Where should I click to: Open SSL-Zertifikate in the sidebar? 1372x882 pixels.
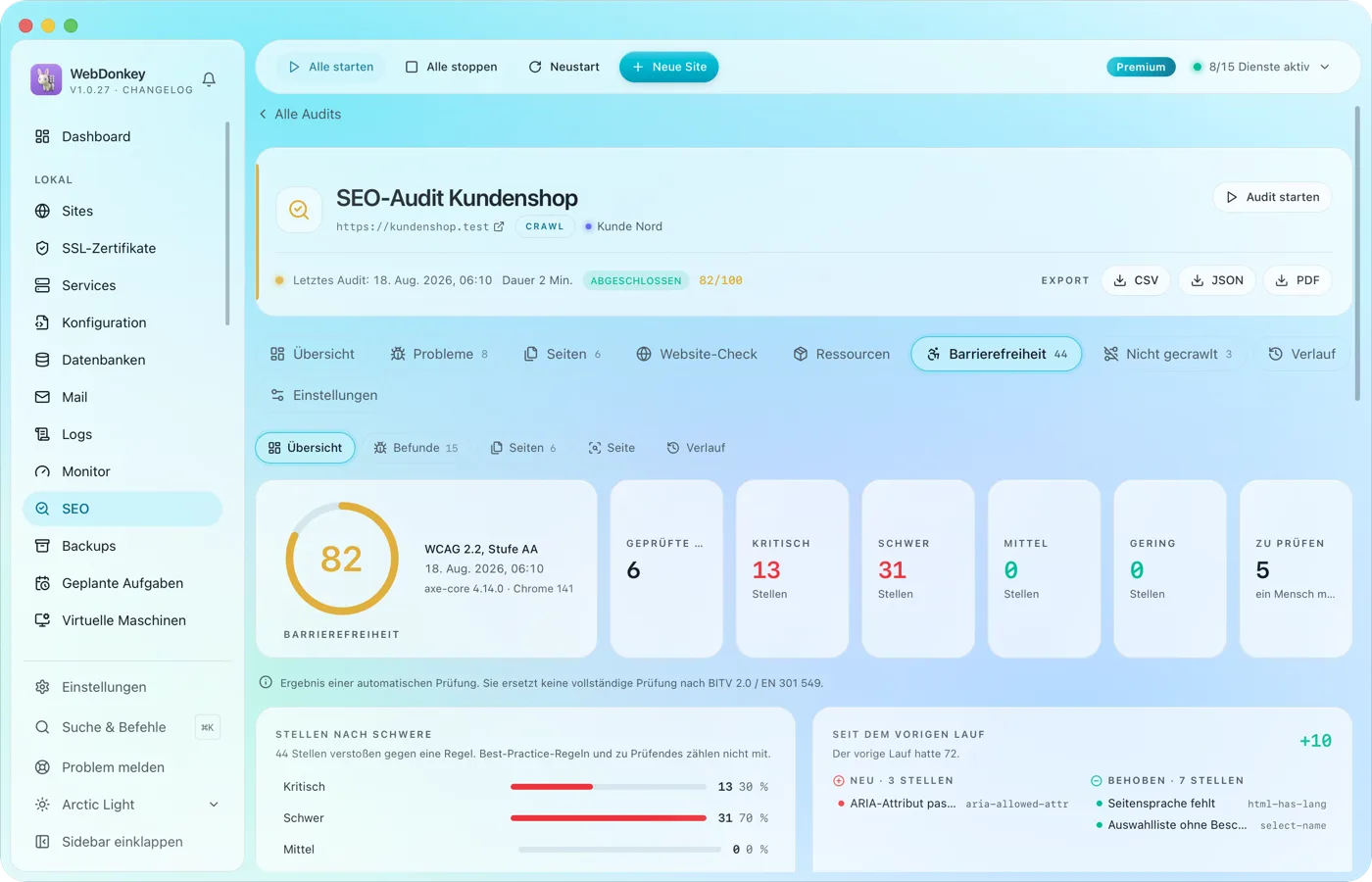[x=123, y=248]
